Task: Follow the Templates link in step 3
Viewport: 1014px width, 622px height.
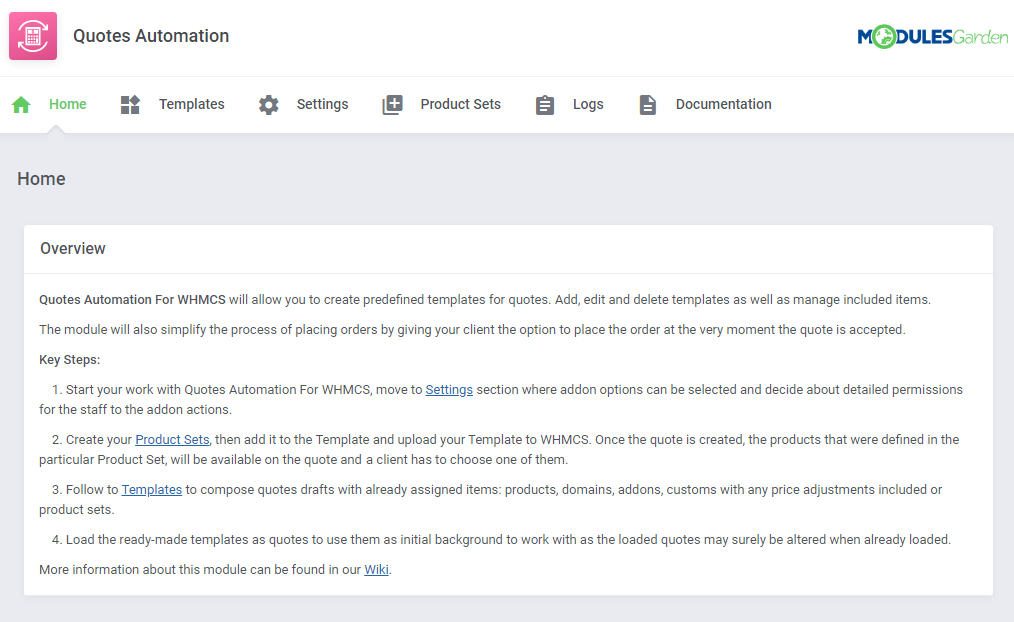Action: (152, 489)
